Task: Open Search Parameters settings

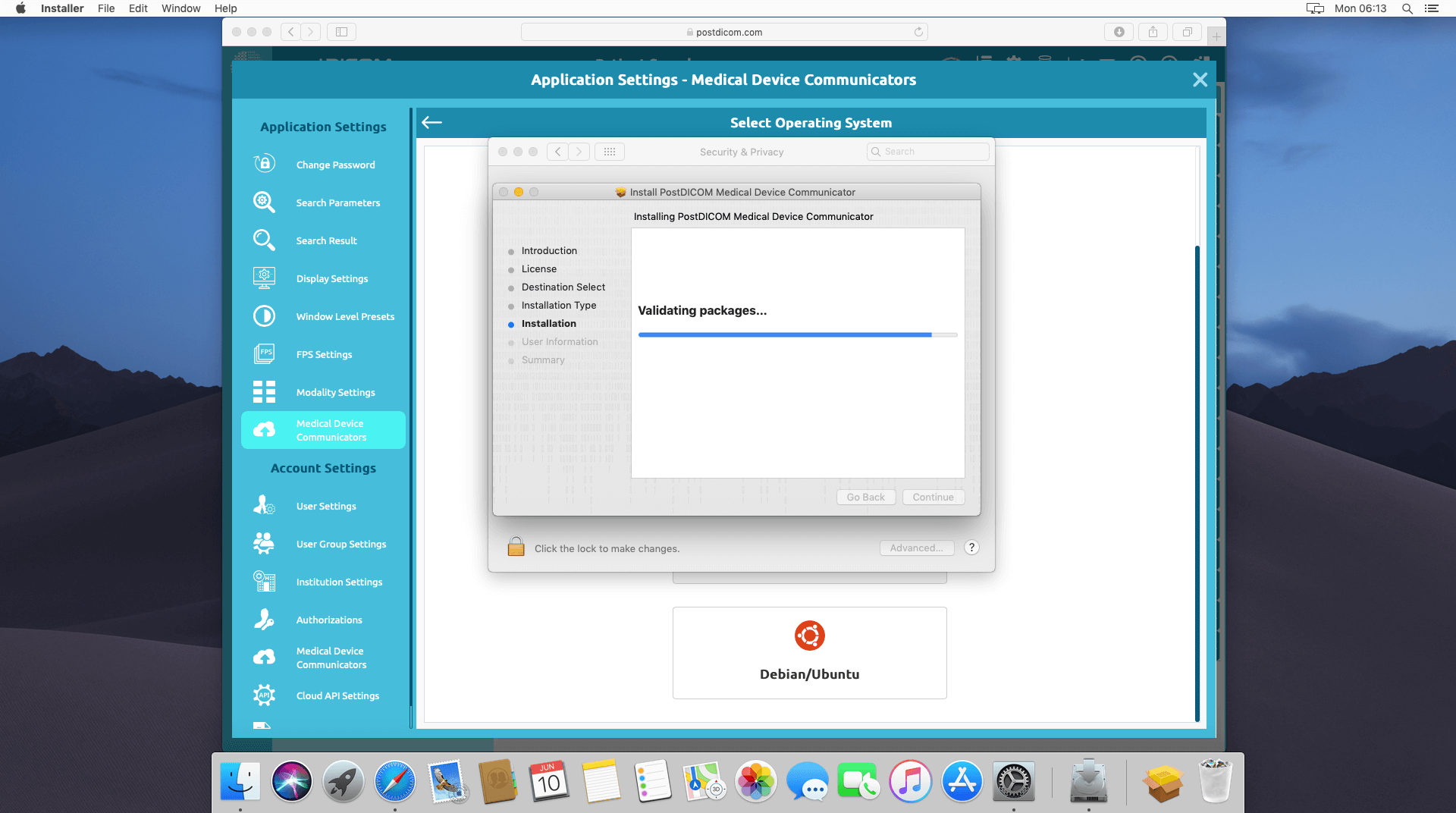Action: [323, 202]
